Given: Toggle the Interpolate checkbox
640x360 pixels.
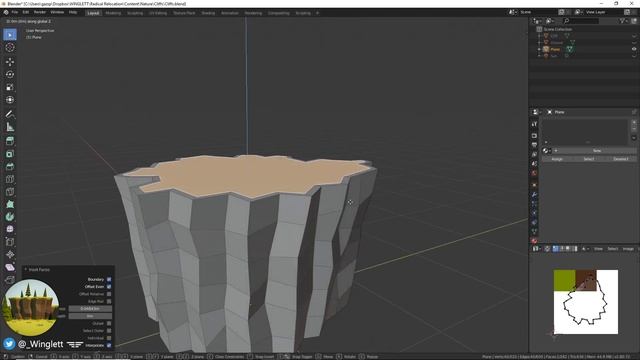Looking at the screenshot, I should click(x=109, y=345).
